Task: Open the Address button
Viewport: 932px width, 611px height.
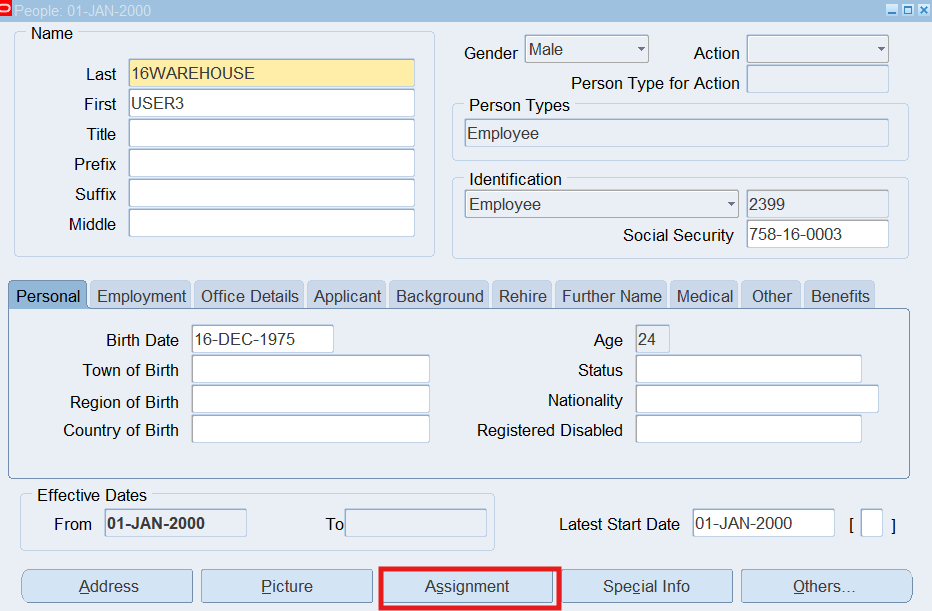Action: [x=108, y=587]
